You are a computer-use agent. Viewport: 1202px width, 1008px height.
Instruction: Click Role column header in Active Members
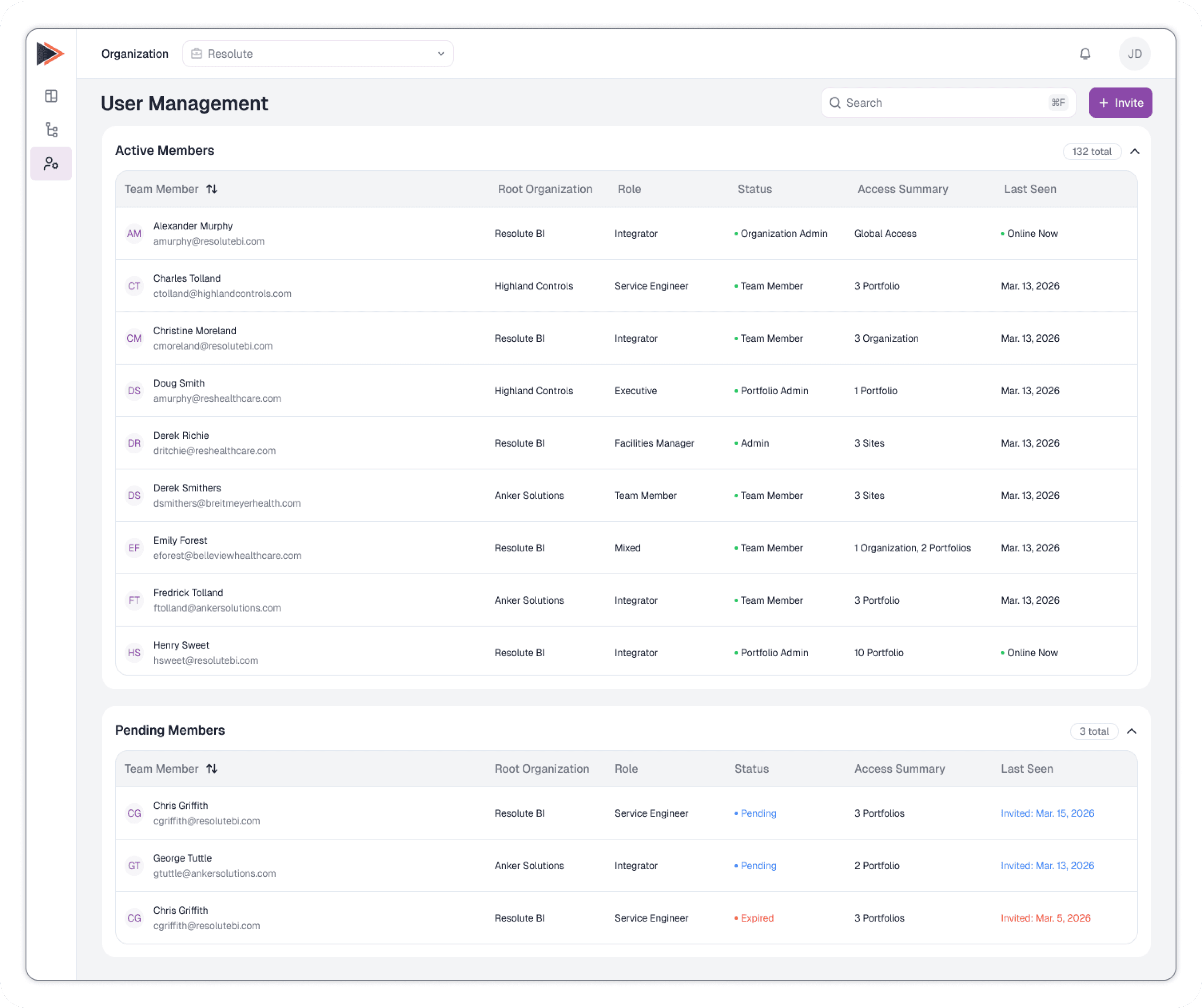(x=629, y=189)
